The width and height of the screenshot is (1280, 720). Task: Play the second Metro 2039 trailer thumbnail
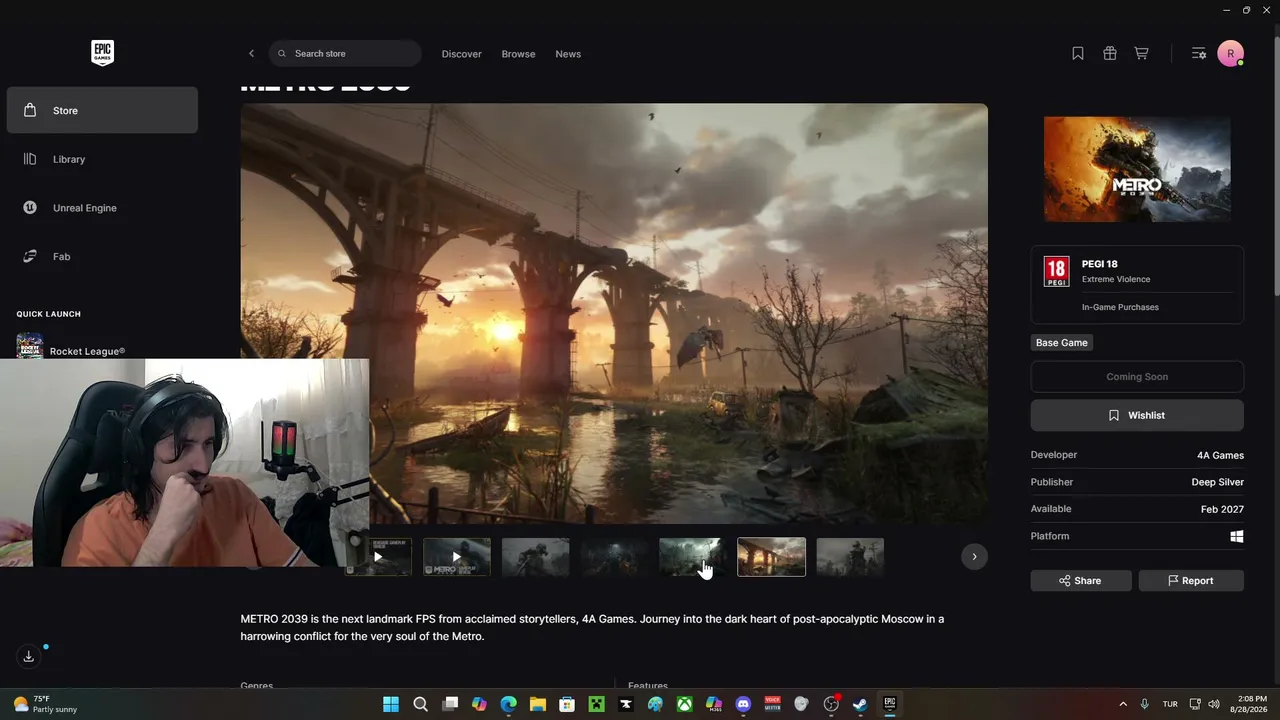point(457,557)
